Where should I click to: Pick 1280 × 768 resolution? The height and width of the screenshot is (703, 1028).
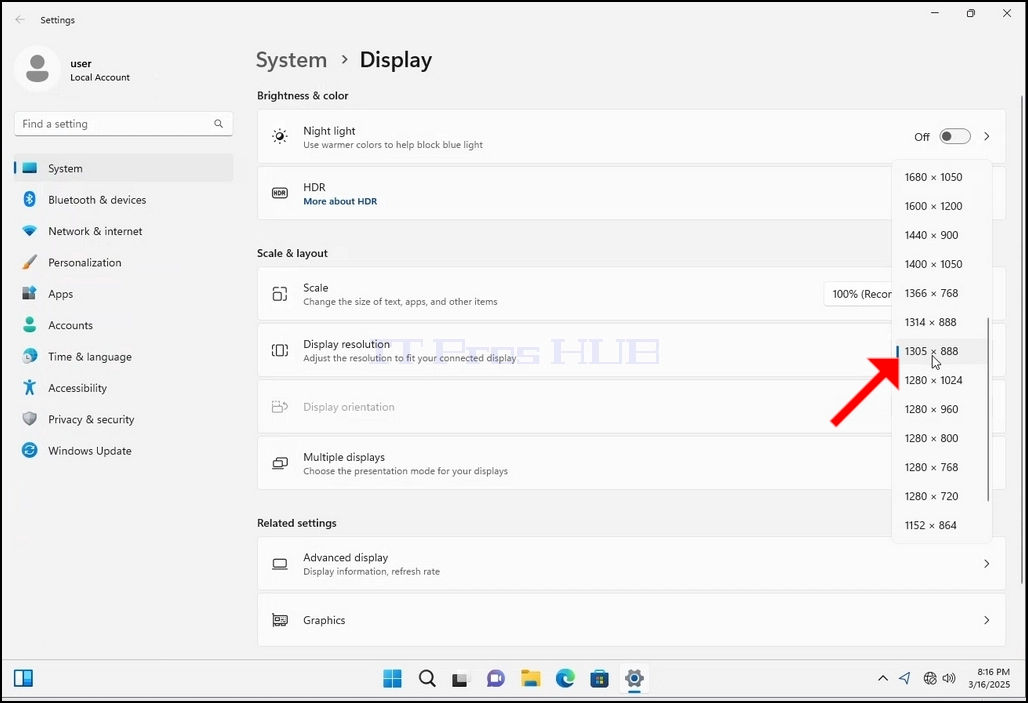(x=941, y=467)
